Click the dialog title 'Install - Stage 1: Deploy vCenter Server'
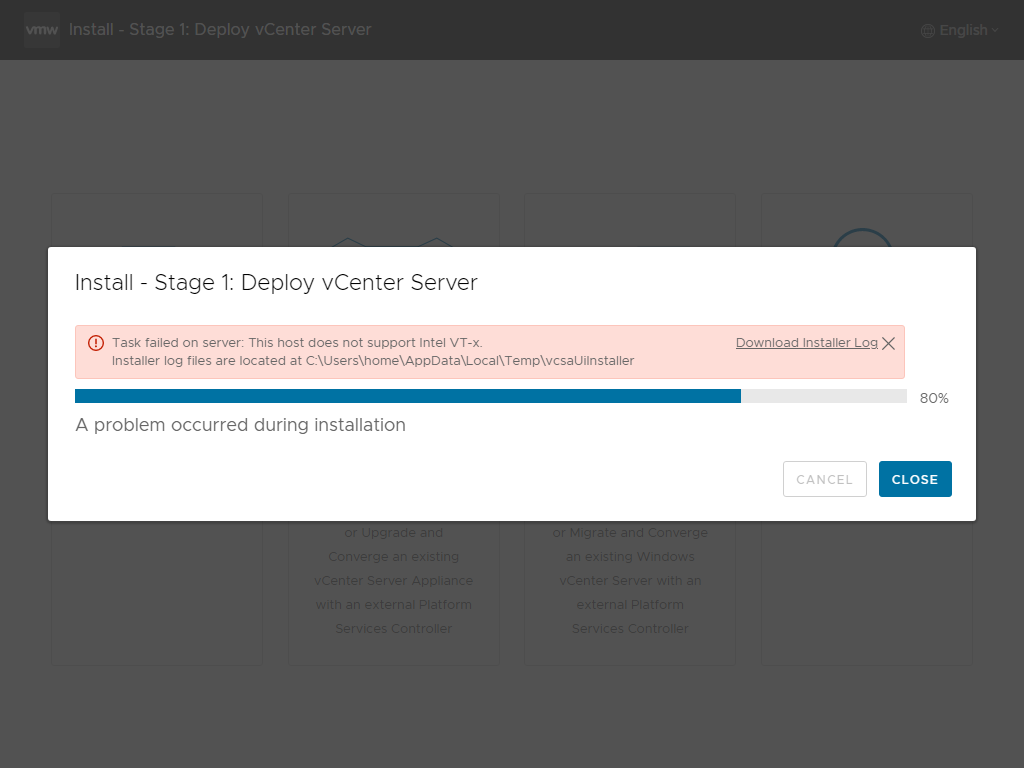The width and height of the screenshot is (1024, 768). pos(276,283)
